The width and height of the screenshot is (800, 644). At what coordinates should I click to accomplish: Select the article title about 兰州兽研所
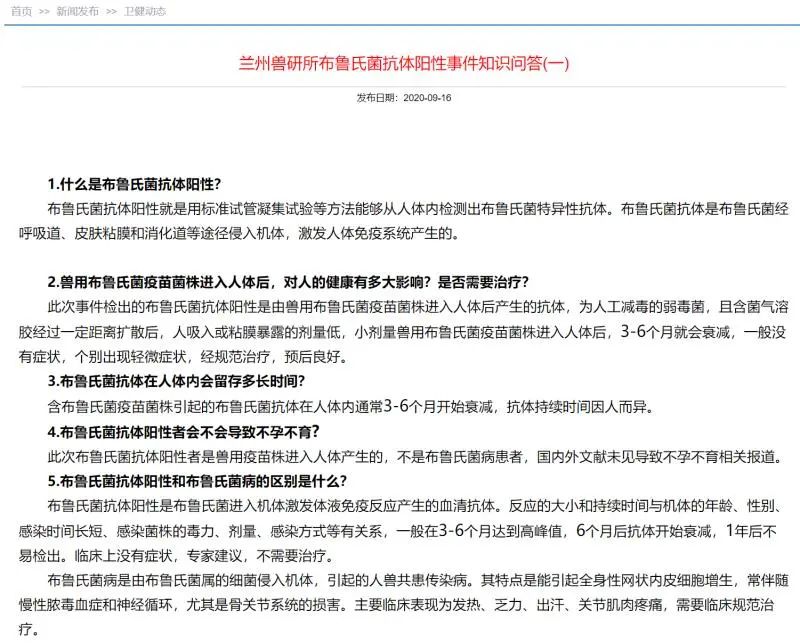pyautogui.click(x=400, y=62)
